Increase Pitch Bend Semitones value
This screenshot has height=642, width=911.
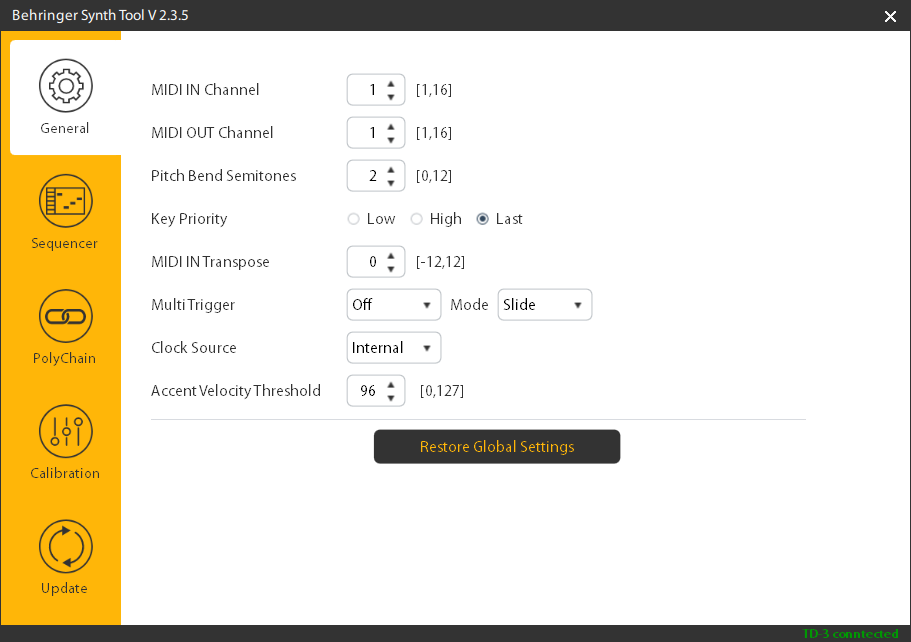tap(391, 169)
